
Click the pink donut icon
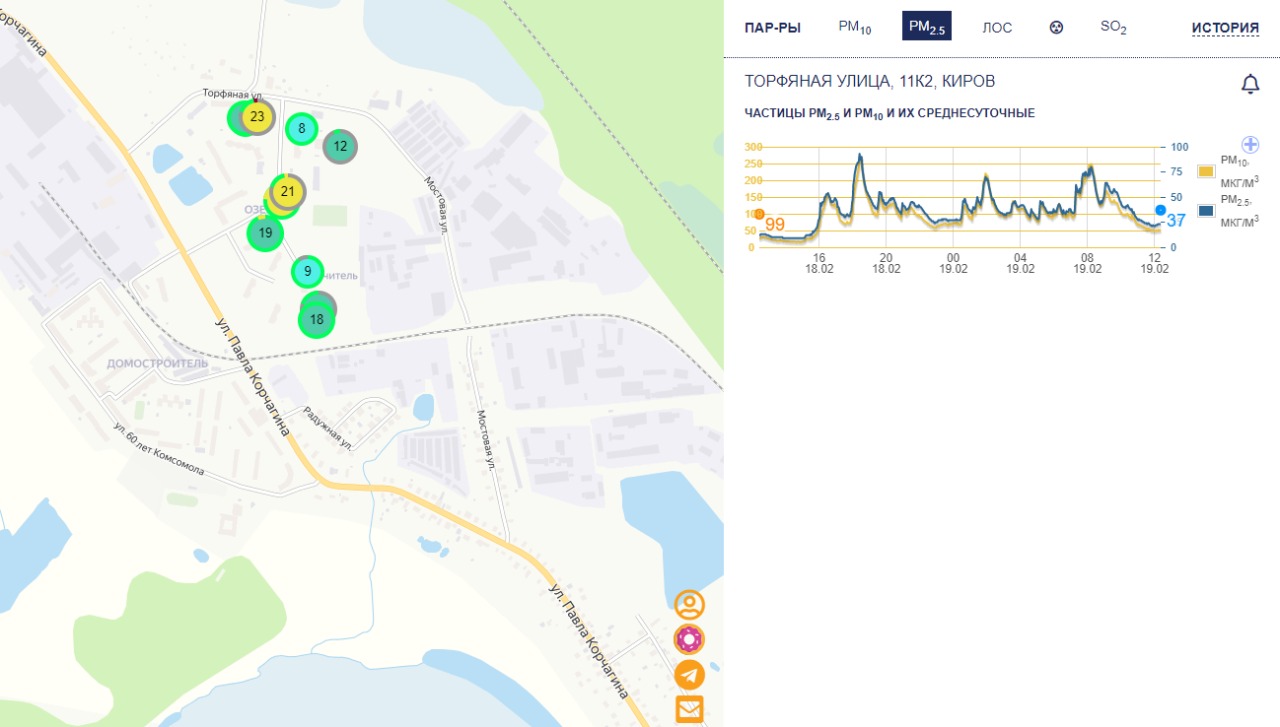689,639
